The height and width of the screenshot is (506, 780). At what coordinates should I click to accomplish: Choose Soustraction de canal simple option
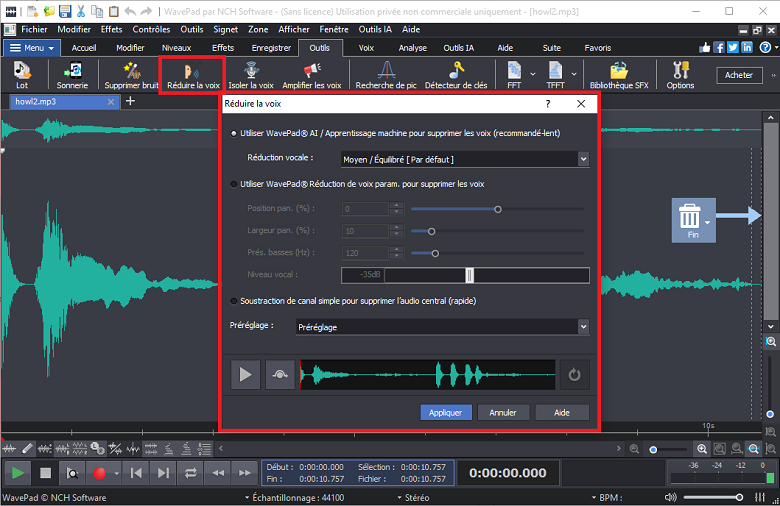click(235, 301)
